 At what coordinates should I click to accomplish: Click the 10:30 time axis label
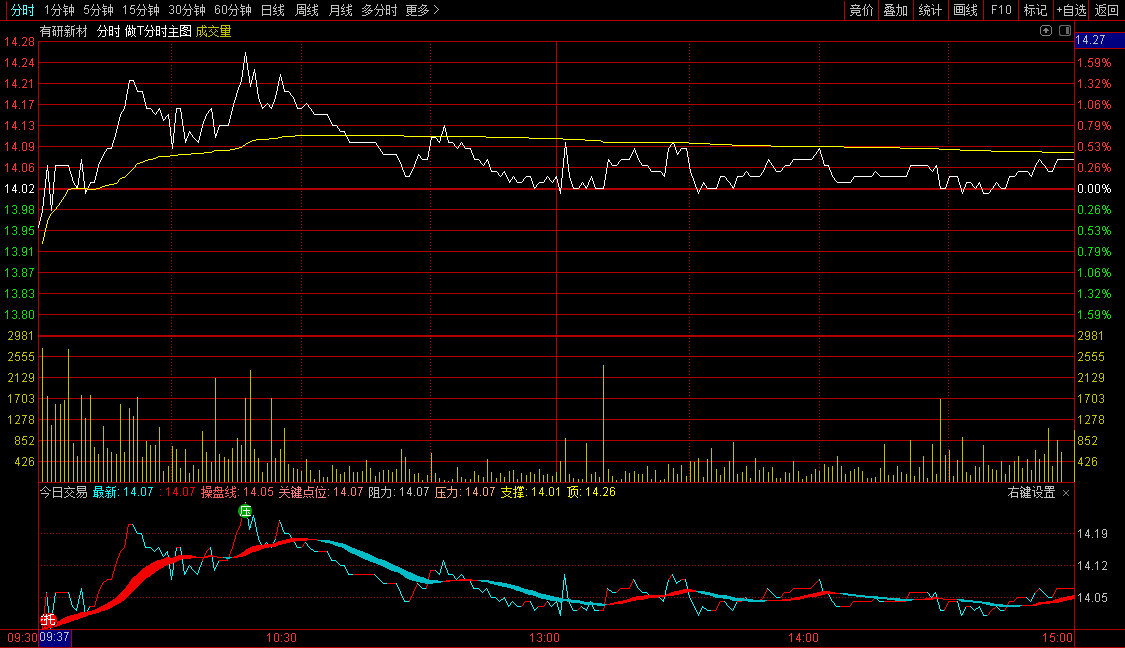click(281, 637)
